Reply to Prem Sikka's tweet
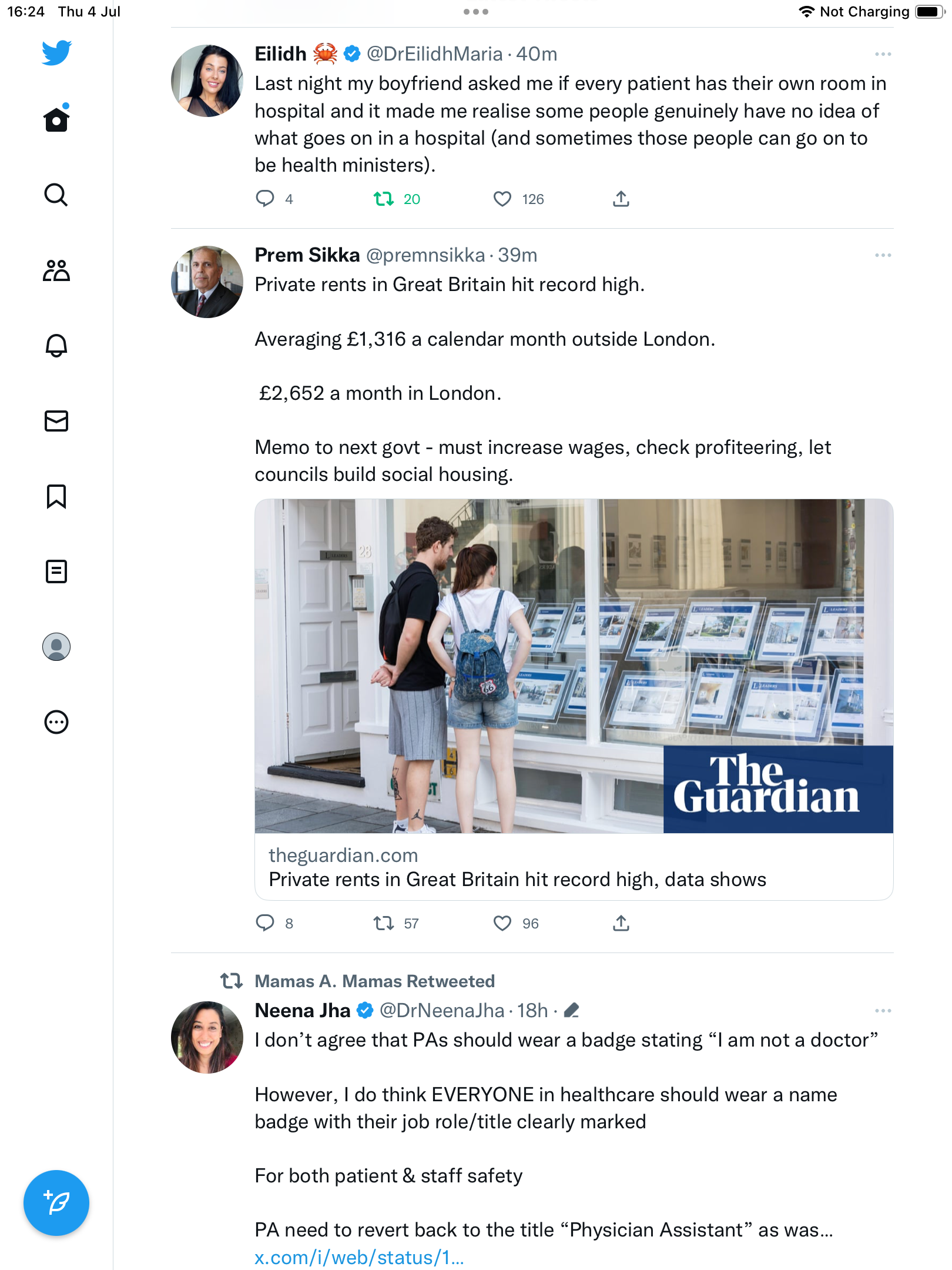 [265, 923]
